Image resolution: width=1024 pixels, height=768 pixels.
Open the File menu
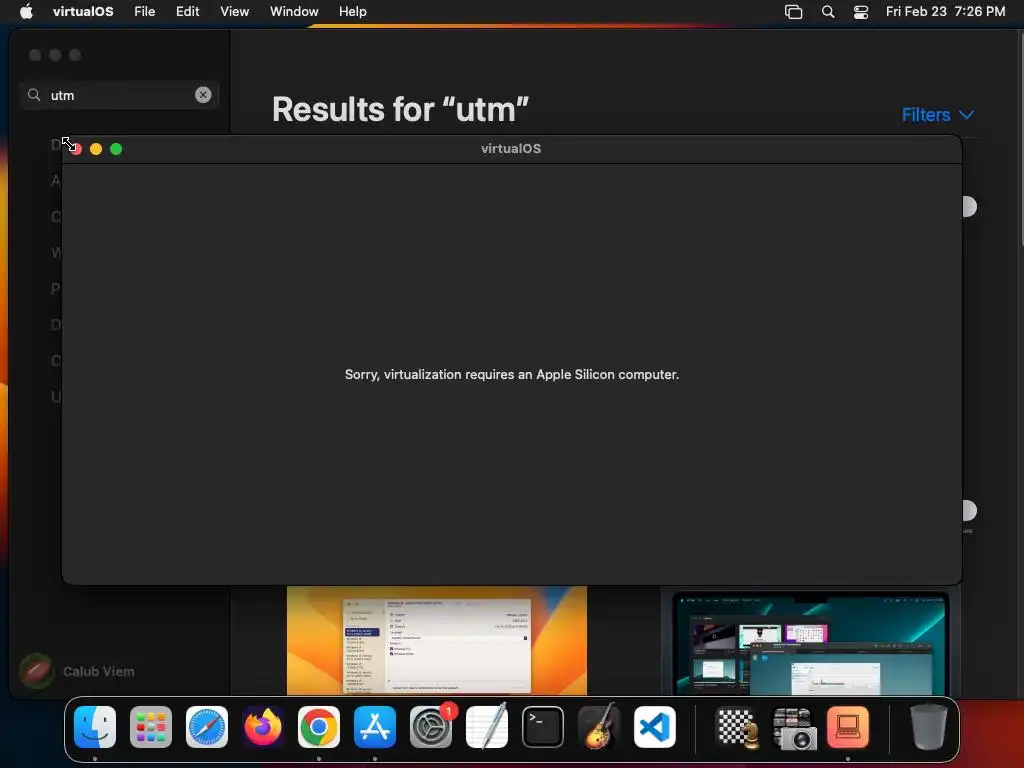pos(144,11)
